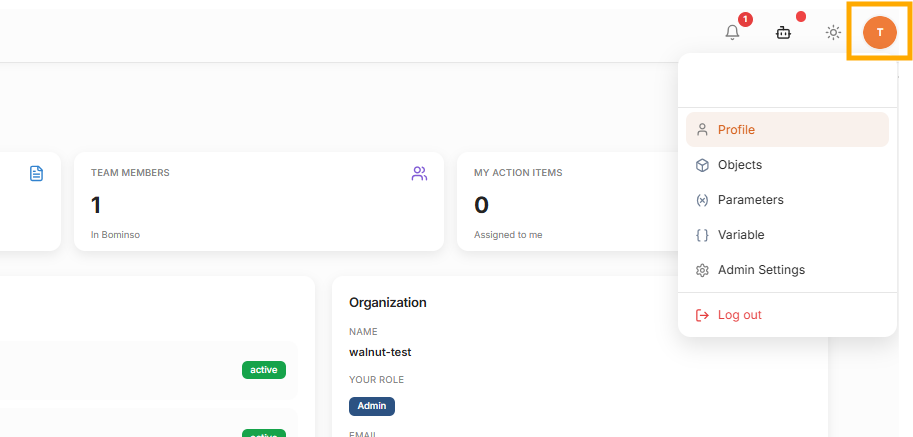Select the walnut-test organization name
The width and height of the screenshot is (913, 437).
(x=380, y=352)
